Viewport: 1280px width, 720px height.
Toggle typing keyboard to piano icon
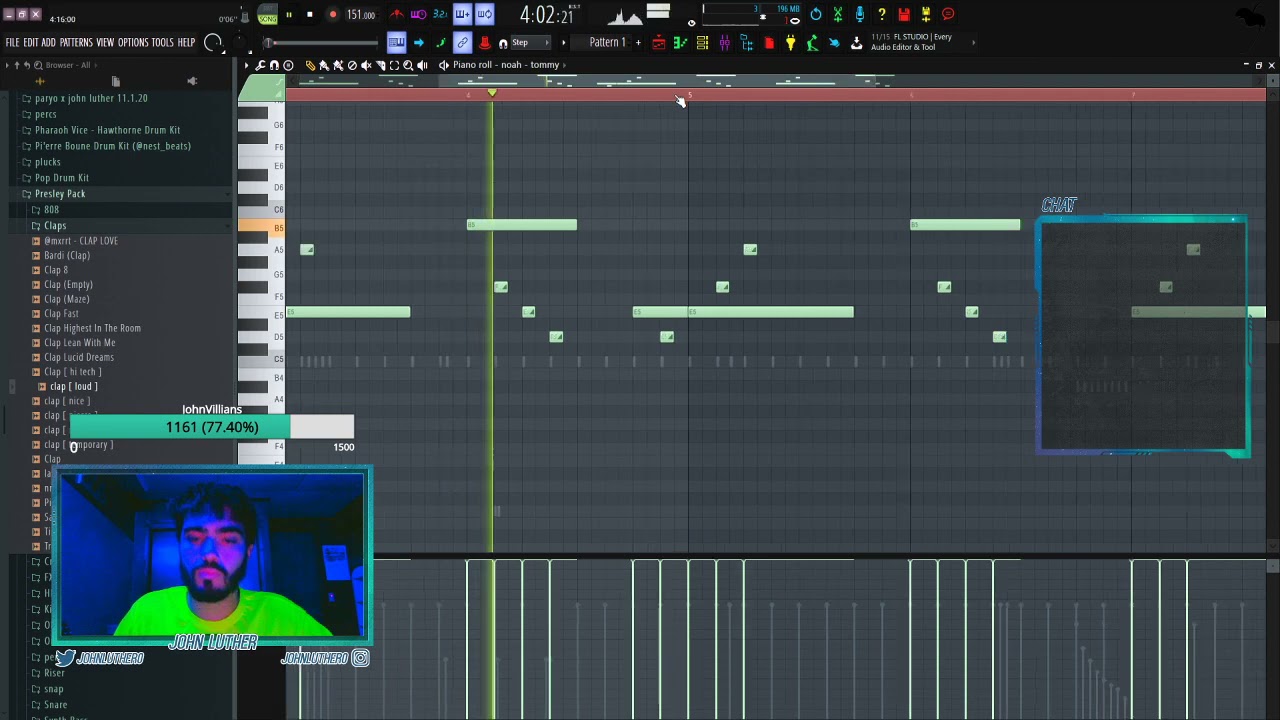(396, 42)
